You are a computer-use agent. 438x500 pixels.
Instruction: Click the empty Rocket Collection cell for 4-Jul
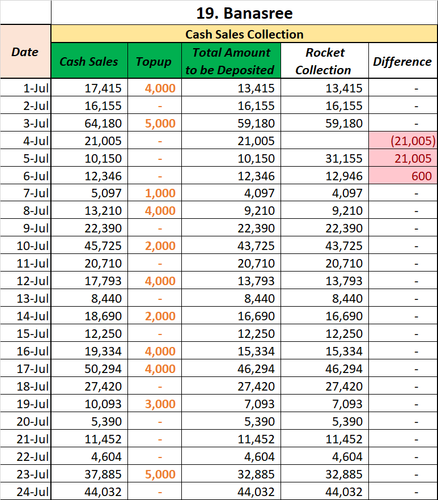pos(324,141)
